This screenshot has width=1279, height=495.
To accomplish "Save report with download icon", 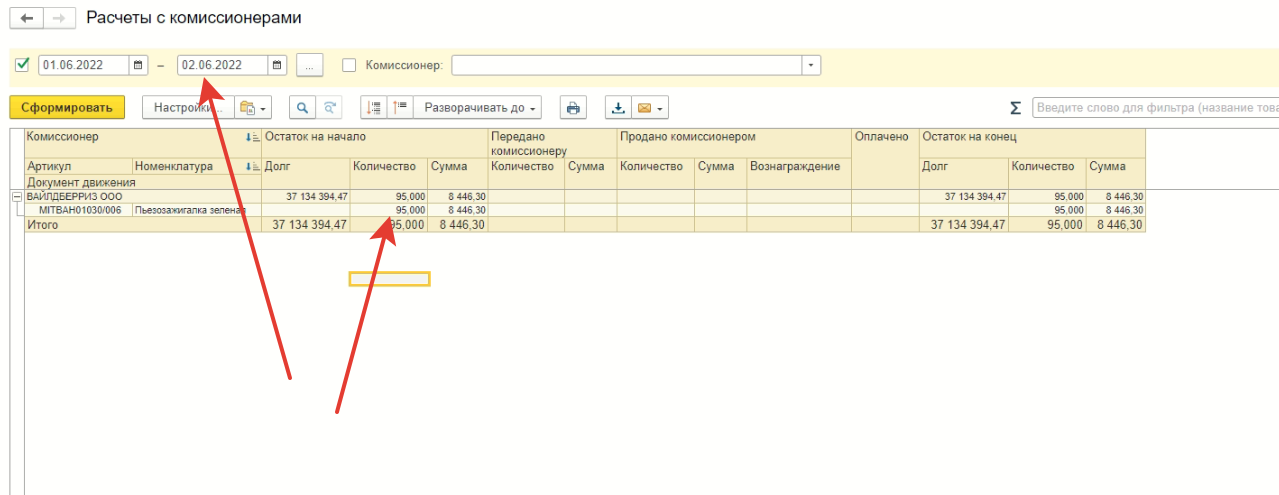I will (x=618, y=107).
